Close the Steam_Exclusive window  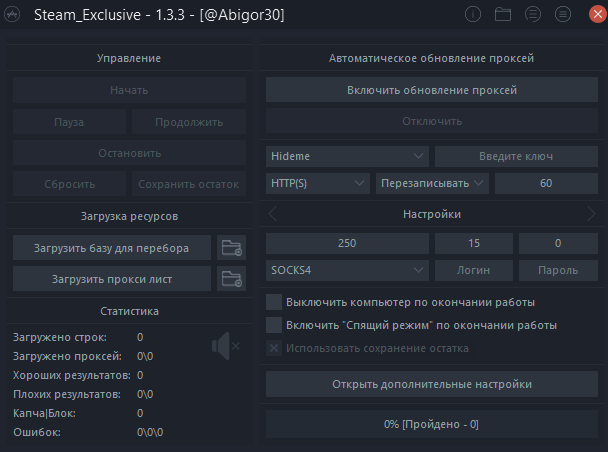[x=598, y=15]
